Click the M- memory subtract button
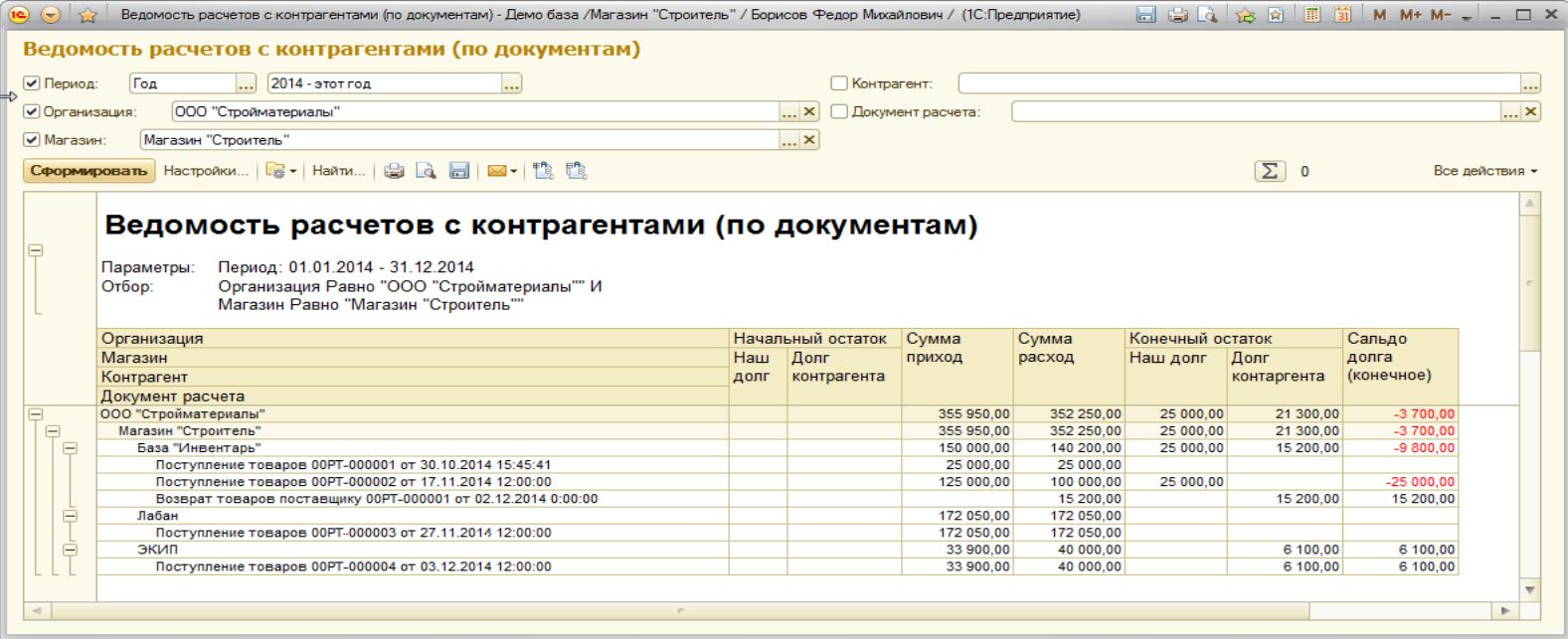The image size is (1568, 639). pyautogui.click(x=1441, y=15)
